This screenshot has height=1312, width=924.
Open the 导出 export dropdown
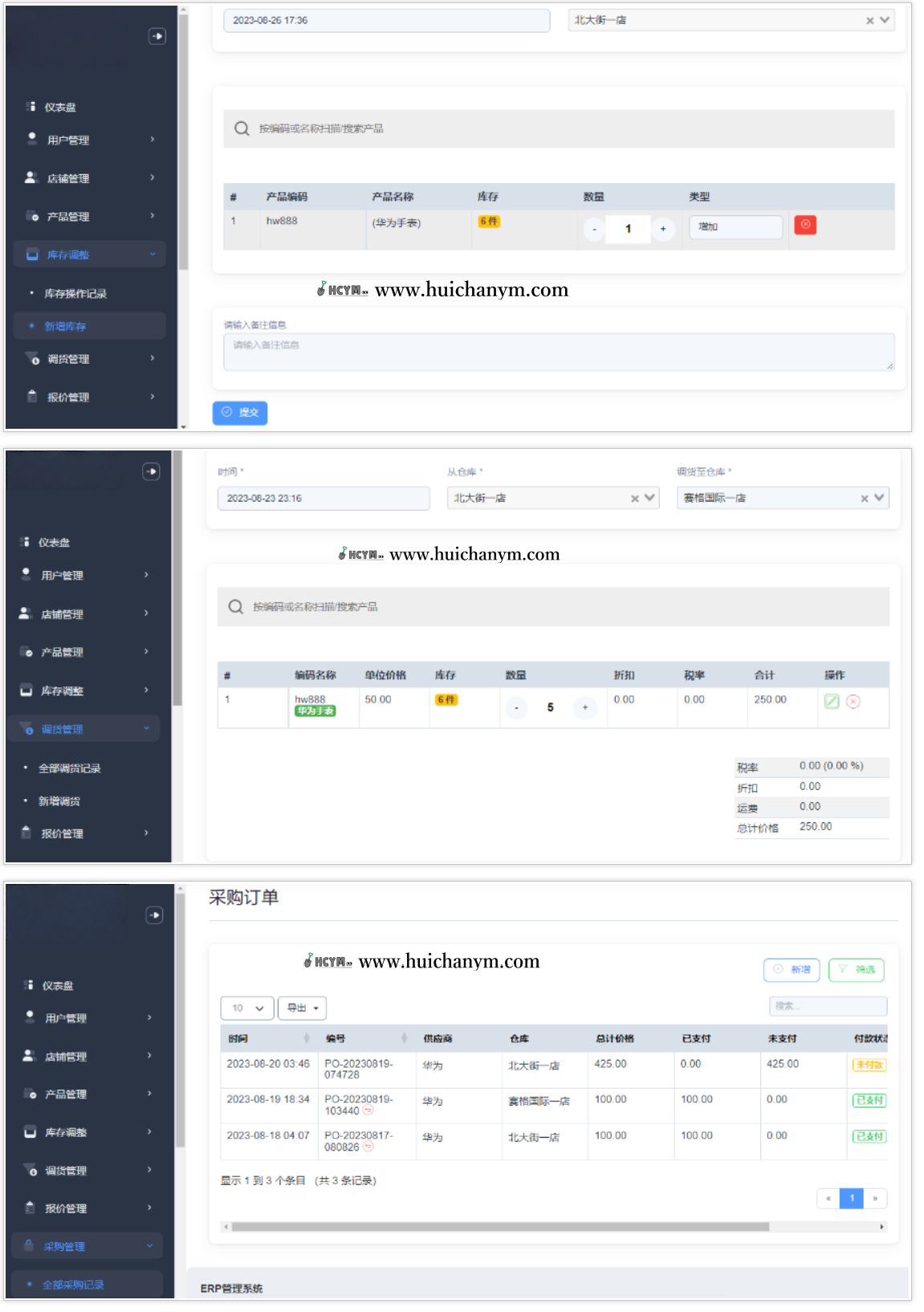302,1008
